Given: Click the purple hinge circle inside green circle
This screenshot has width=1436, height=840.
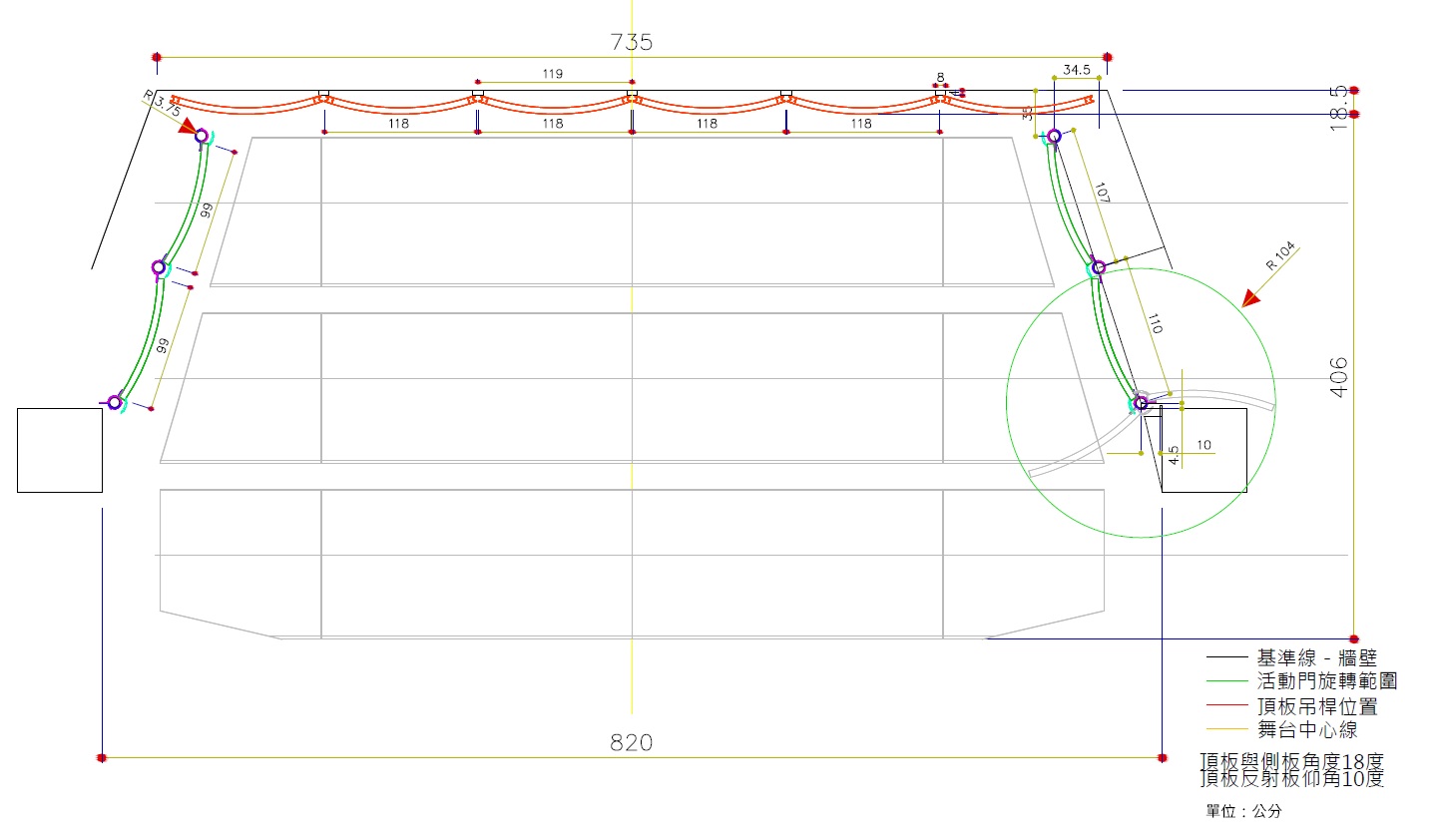Looking at the screenshot, I should tap(1141, 403).
